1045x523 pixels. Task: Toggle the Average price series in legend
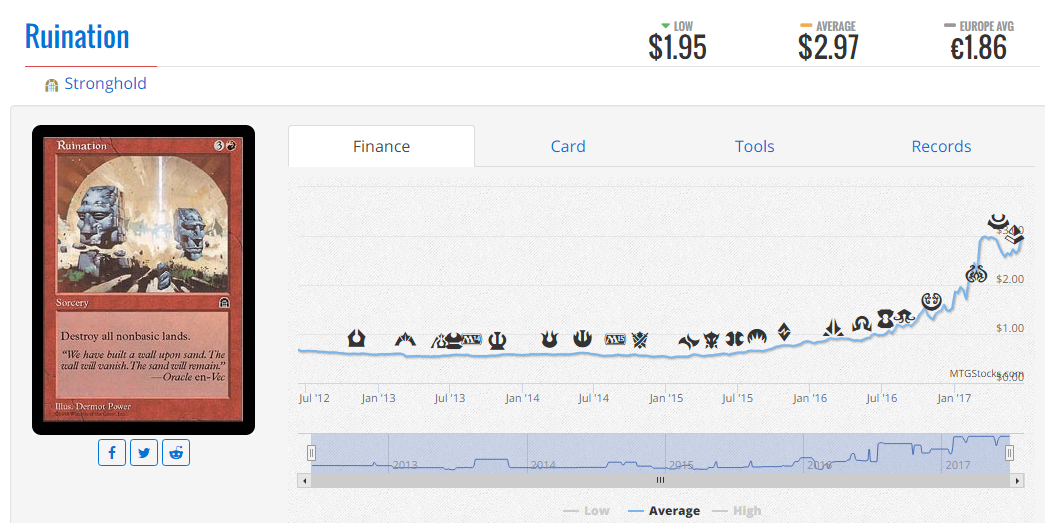pyautogui.click(x=664, y=511)
